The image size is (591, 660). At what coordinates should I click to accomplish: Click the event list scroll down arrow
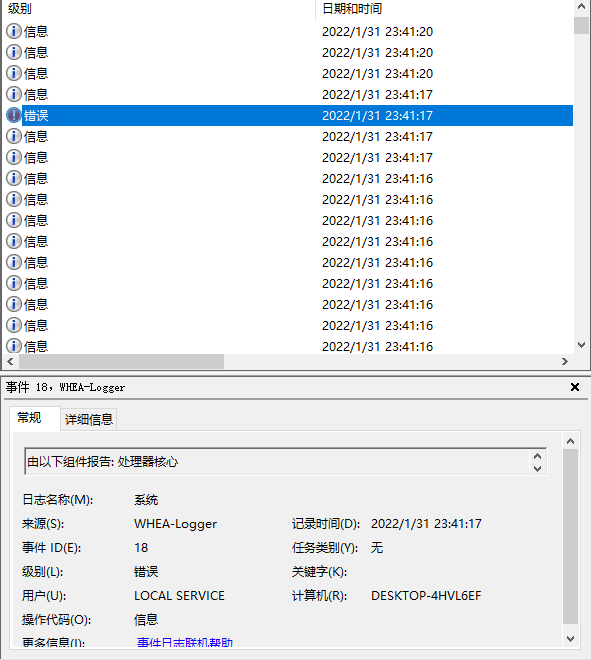[581, 345]
